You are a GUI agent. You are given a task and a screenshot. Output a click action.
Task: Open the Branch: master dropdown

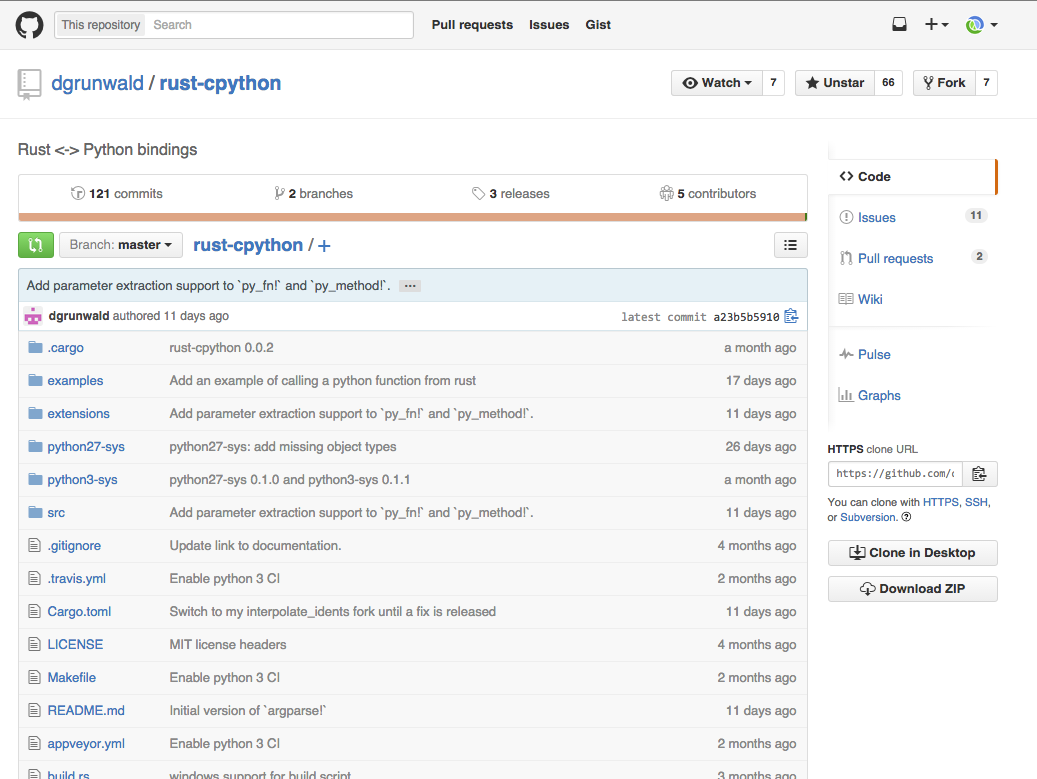click(x=120, y=245)
